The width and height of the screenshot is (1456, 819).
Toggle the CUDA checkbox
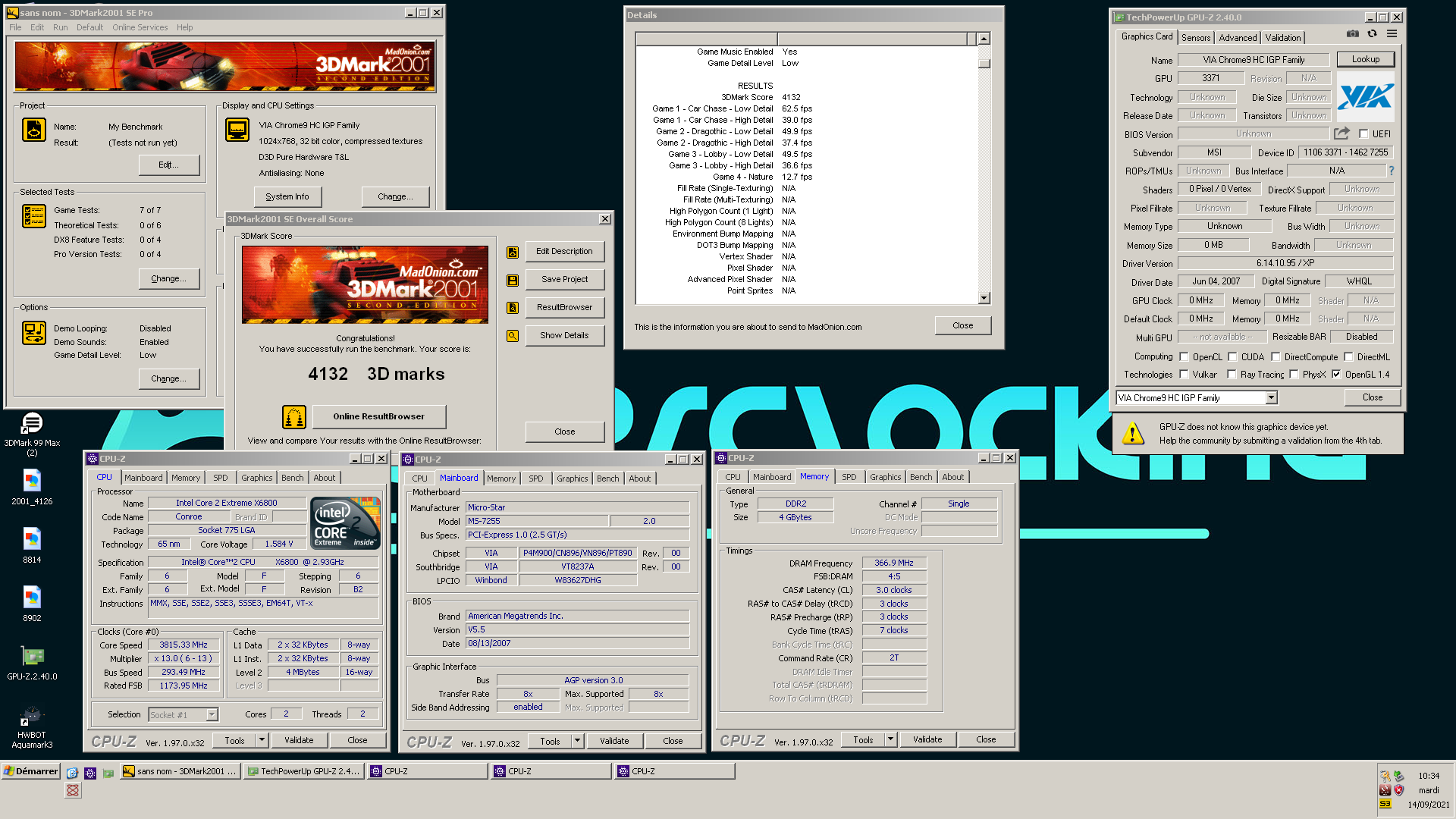coord(1232,357)
